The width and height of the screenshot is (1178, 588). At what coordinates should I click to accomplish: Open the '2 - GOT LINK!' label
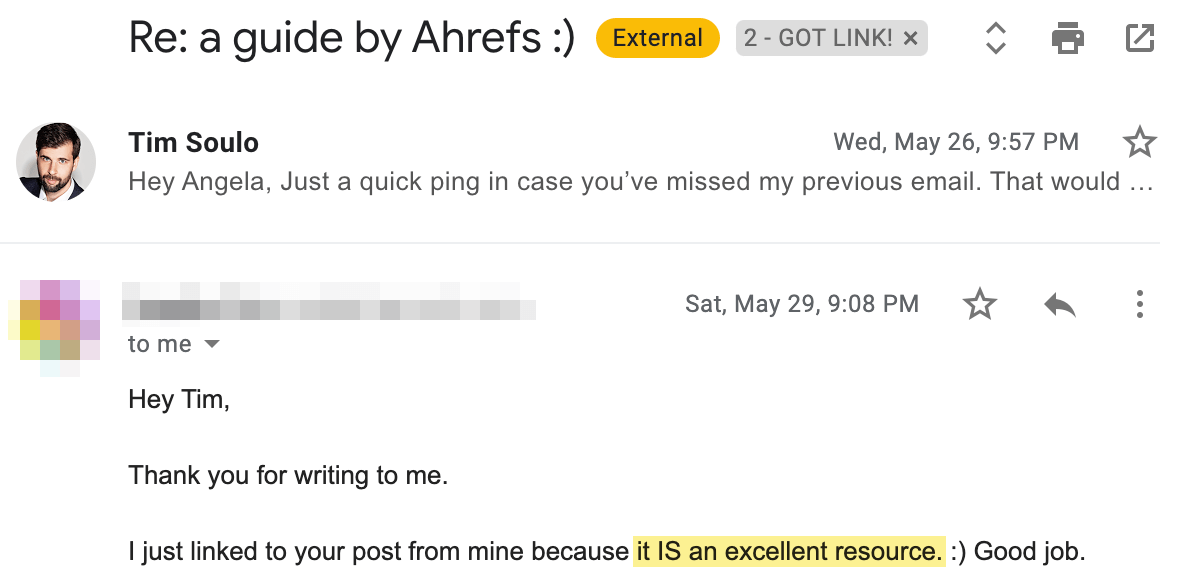point(816,39)
